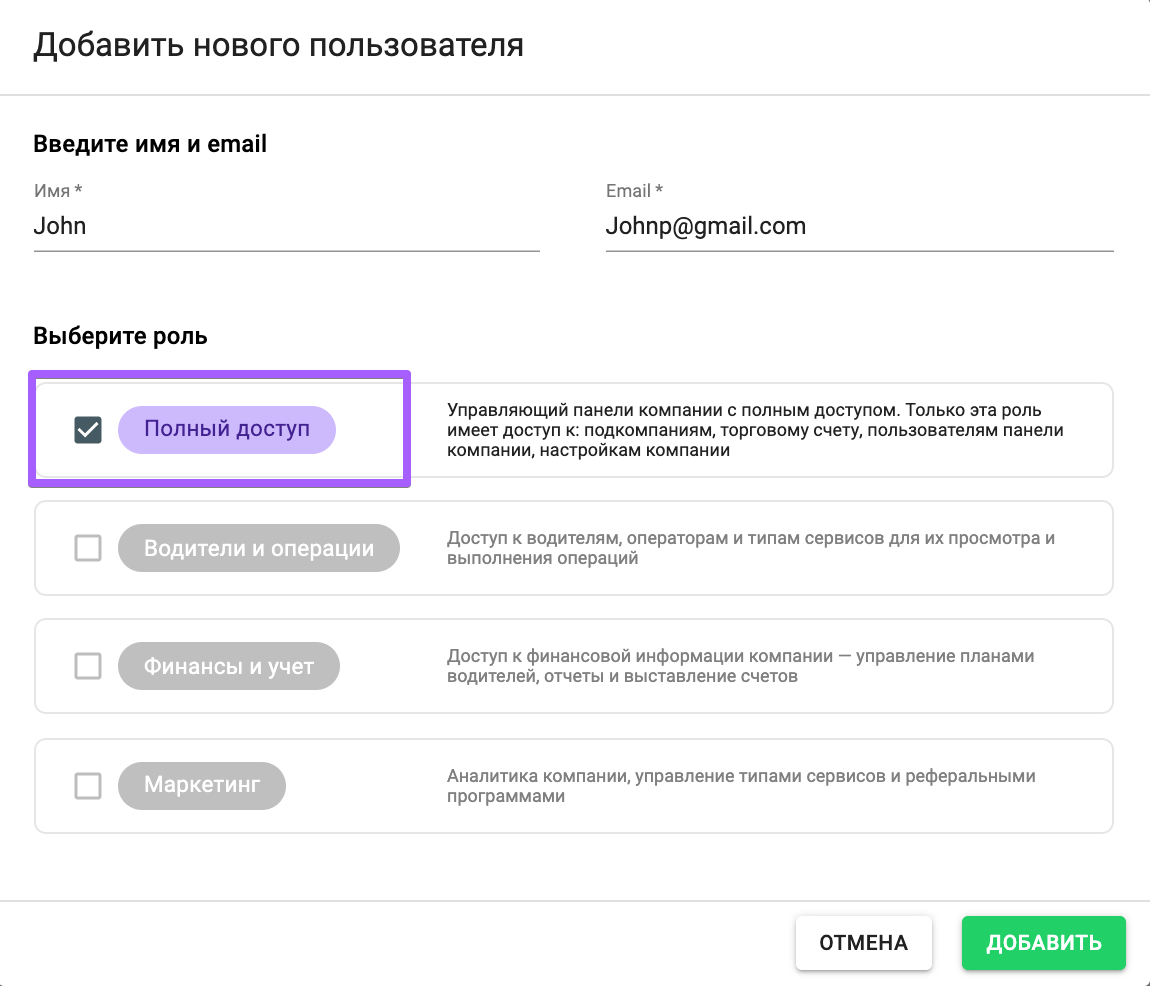Click the Имя field containing John
1150x986 pixels.
click(286, 227)
